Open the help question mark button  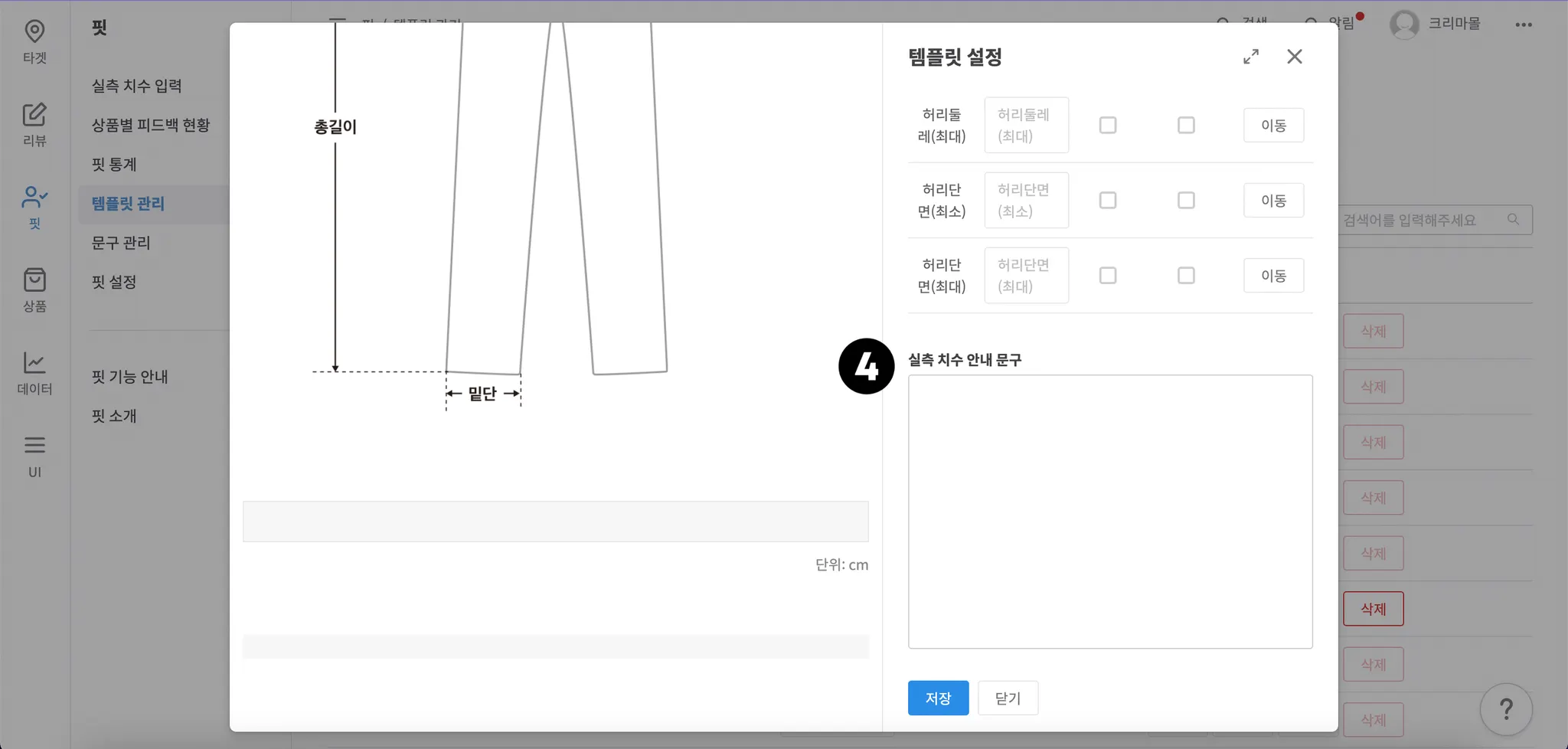[1506, 709]
